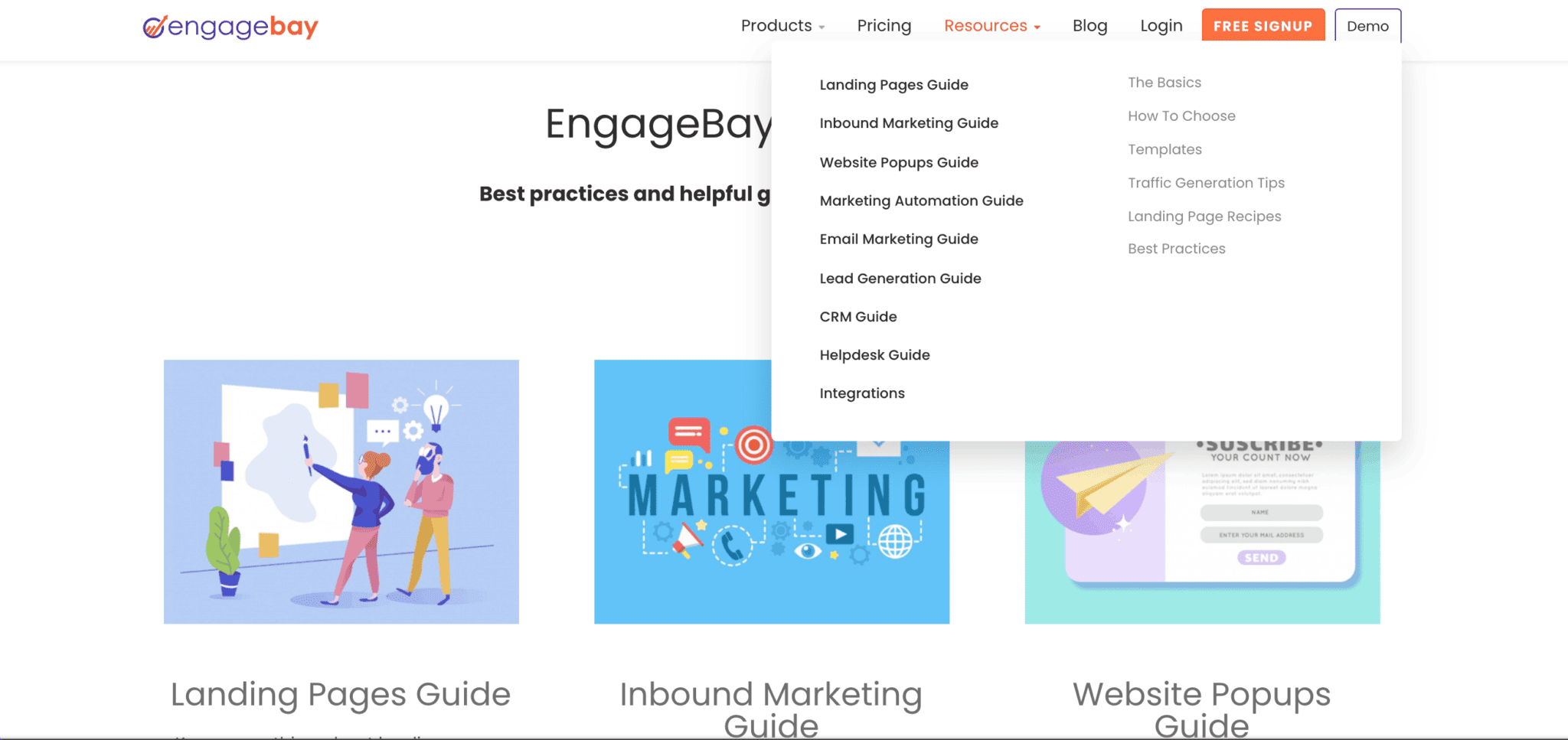Open Email Marketing Guide entry
The height and width of the screenshot is (740, 1568).
(x=899, y=239)
